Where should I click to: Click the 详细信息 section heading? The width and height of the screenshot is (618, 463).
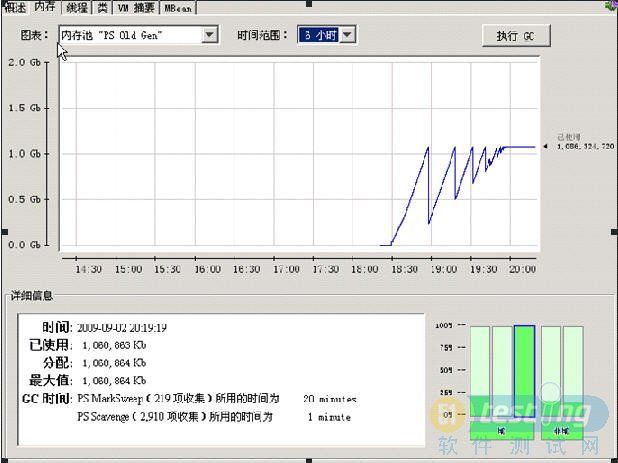[32, 296]
